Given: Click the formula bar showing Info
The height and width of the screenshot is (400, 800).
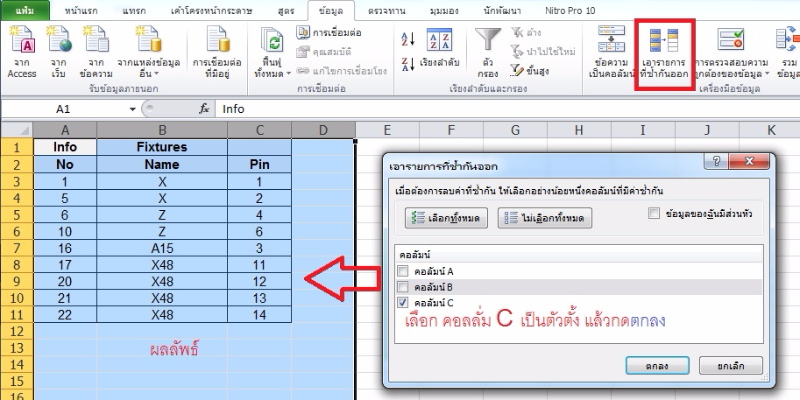Looking at the screenshot, I should coord(508,109).
